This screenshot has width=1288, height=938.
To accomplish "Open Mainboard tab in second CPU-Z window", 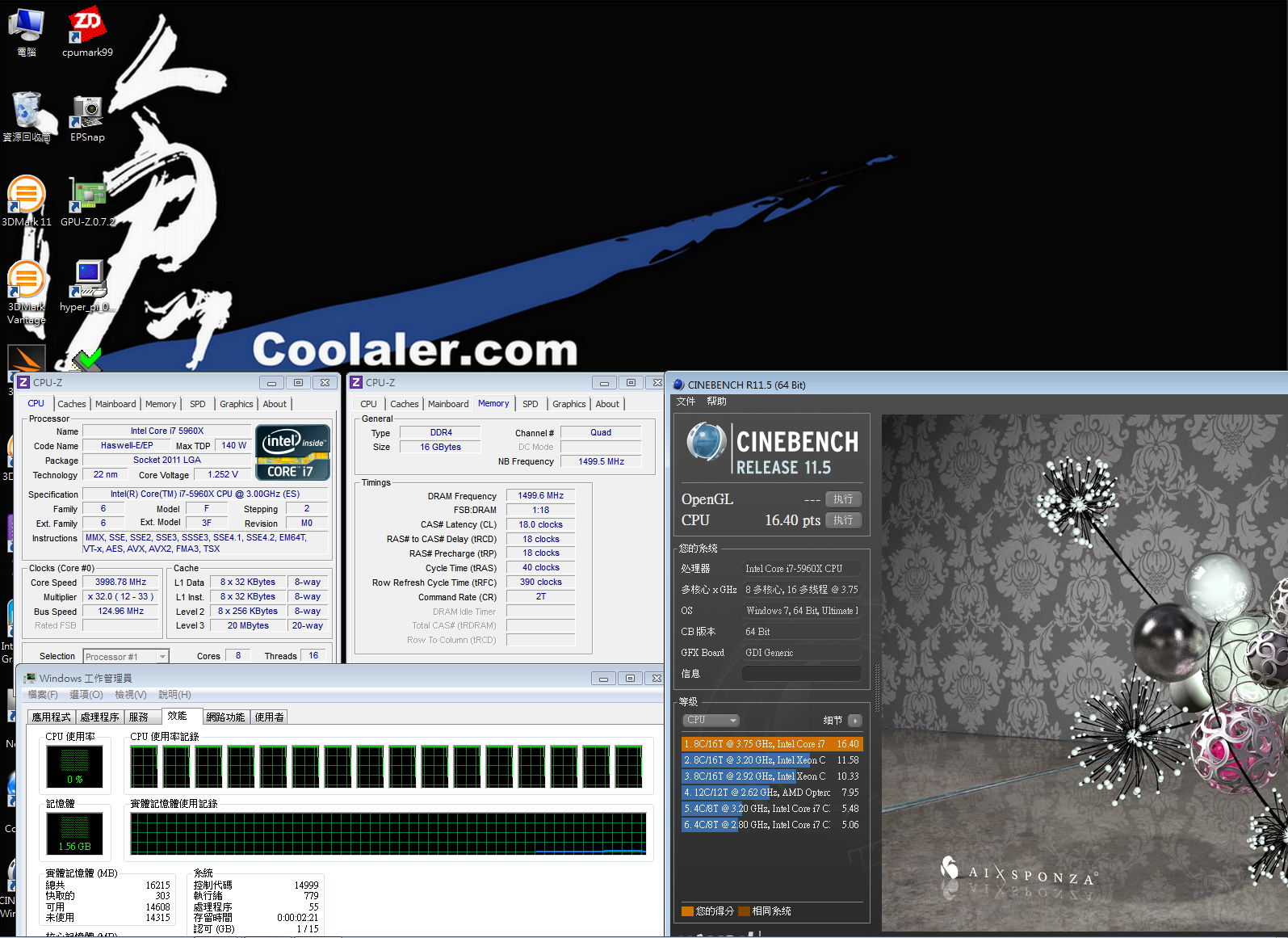I will [448, 404].
